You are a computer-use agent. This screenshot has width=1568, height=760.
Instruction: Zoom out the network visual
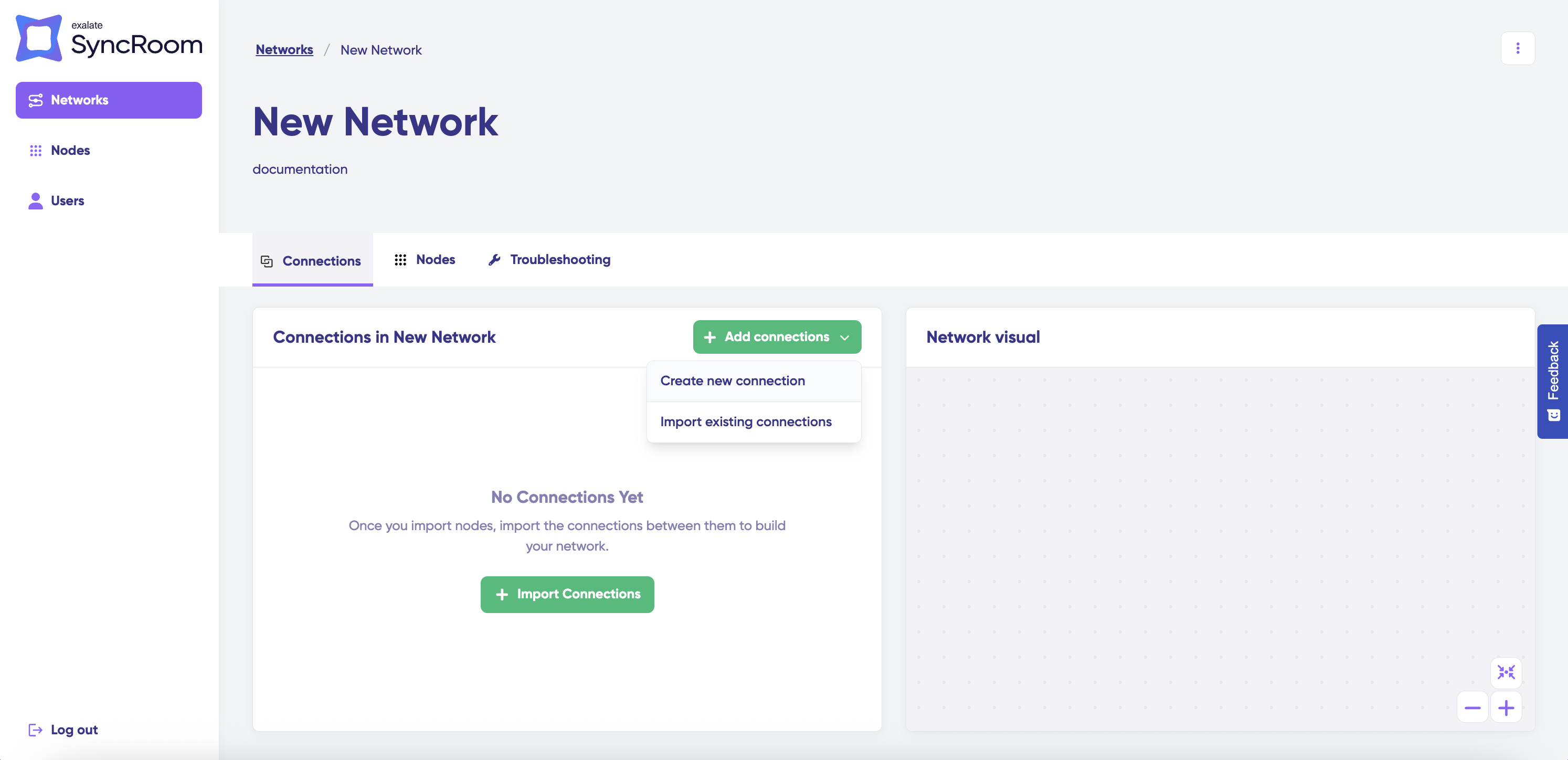1472,707
